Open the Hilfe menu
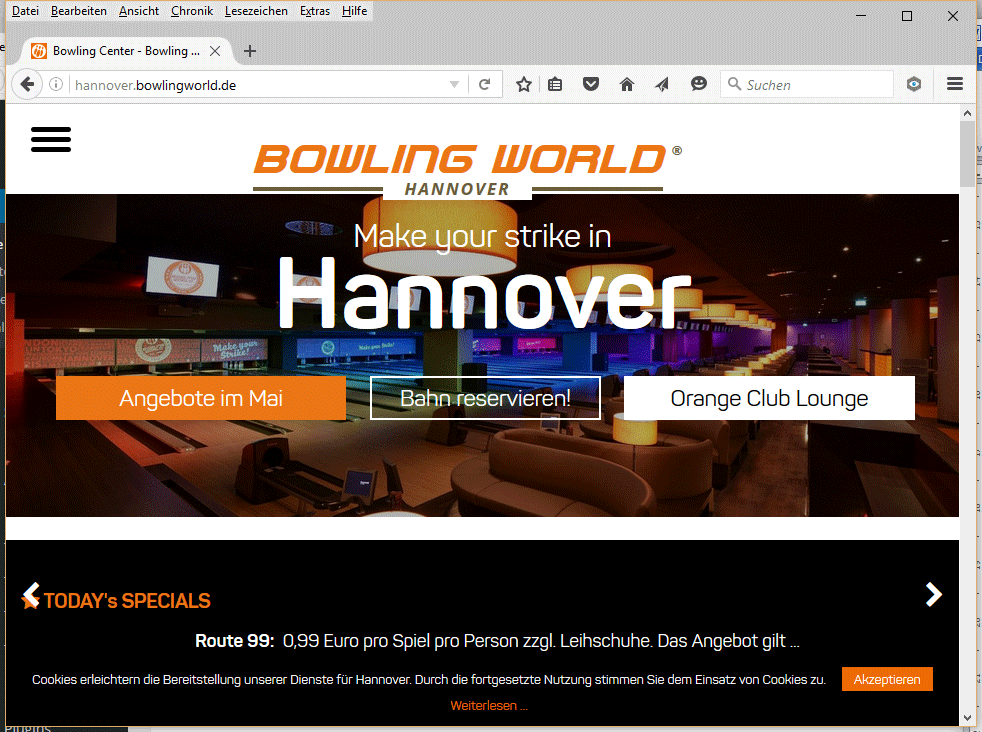The image size is (982, 732). pos(354,11)
